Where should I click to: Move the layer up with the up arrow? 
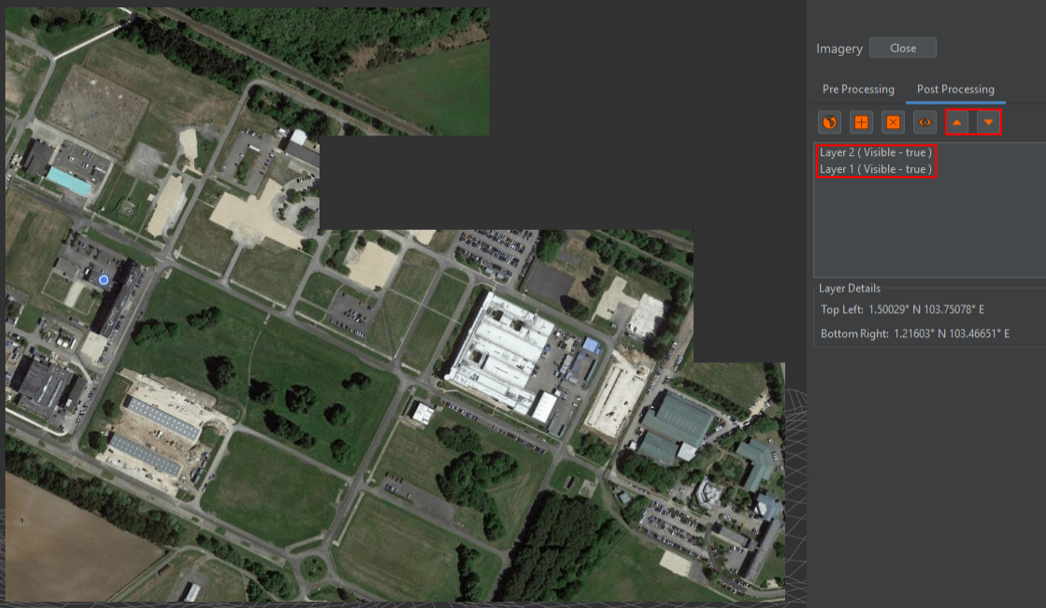tap(958, 122)
